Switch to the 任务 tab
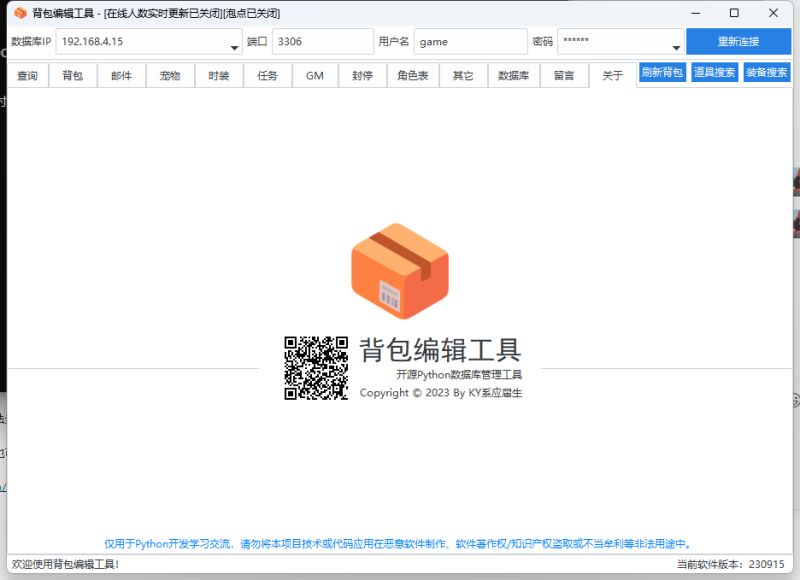The image size is (800, 580). pos(266,74)
